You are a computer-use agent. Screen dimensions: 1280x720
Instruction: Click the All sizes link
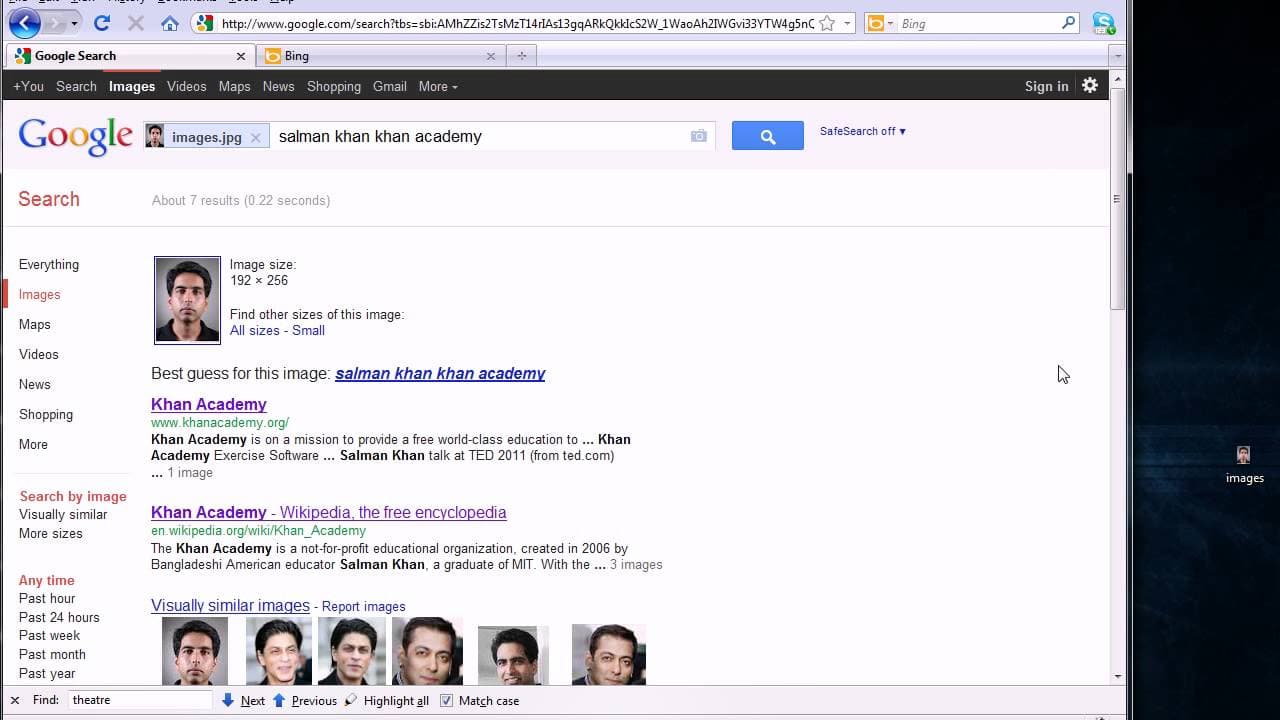pos(255,330)
